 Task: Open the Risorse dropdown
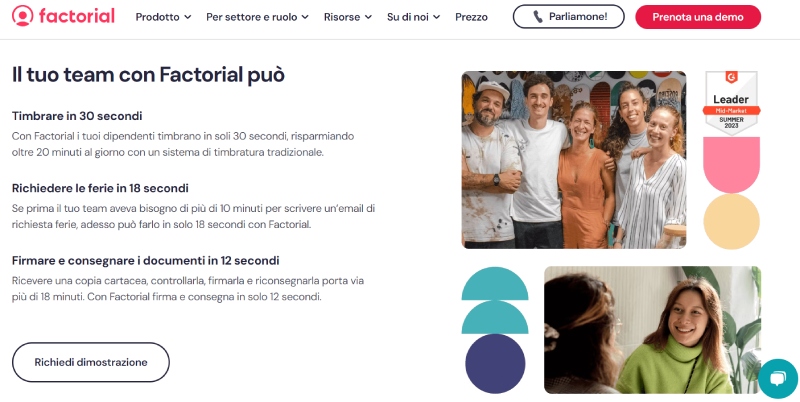pyautogui.click(x=347, y=17)
